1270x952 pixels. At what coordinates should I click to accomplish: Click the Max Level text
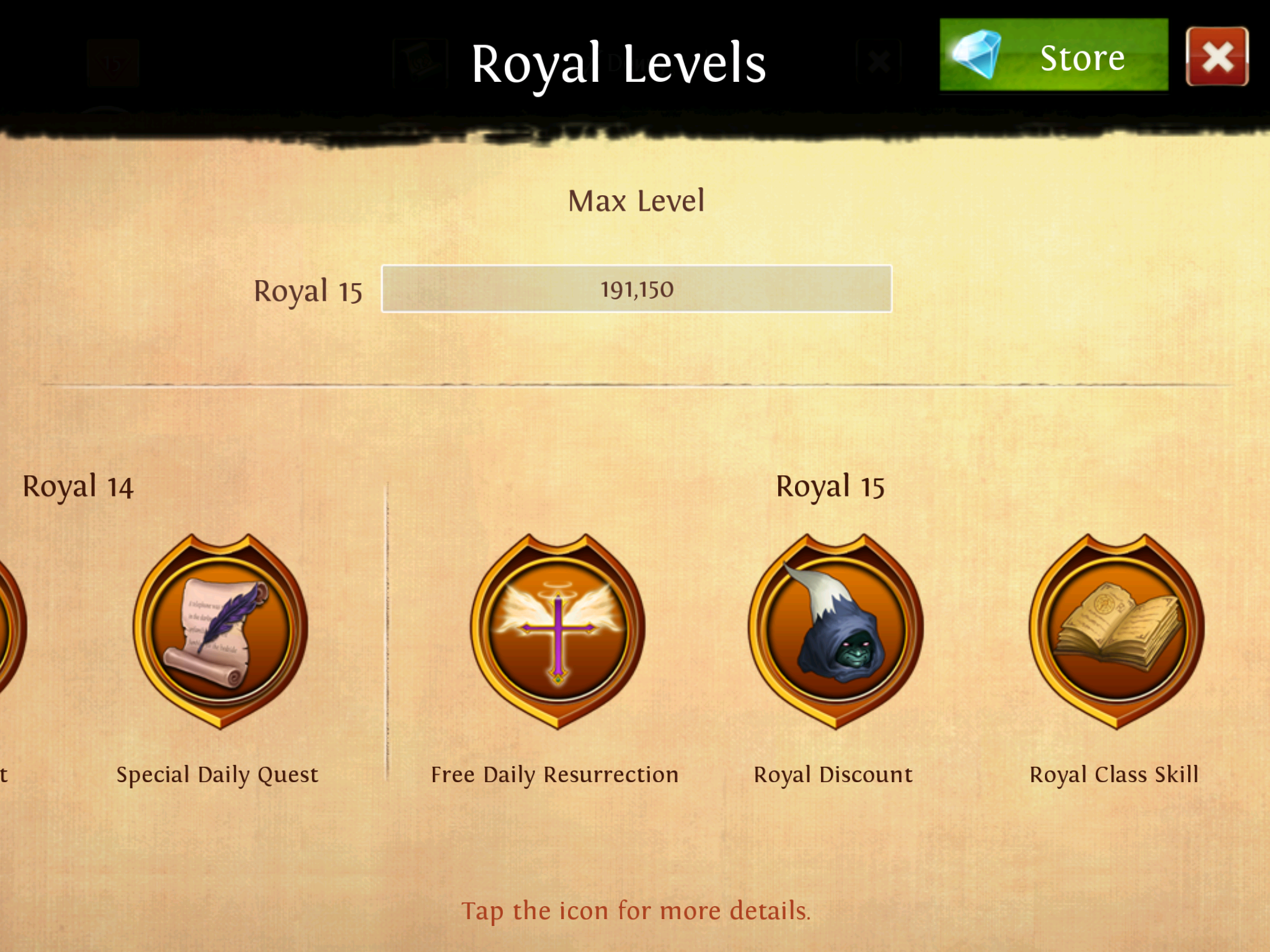pyautogui.click(x=637, y=201)
